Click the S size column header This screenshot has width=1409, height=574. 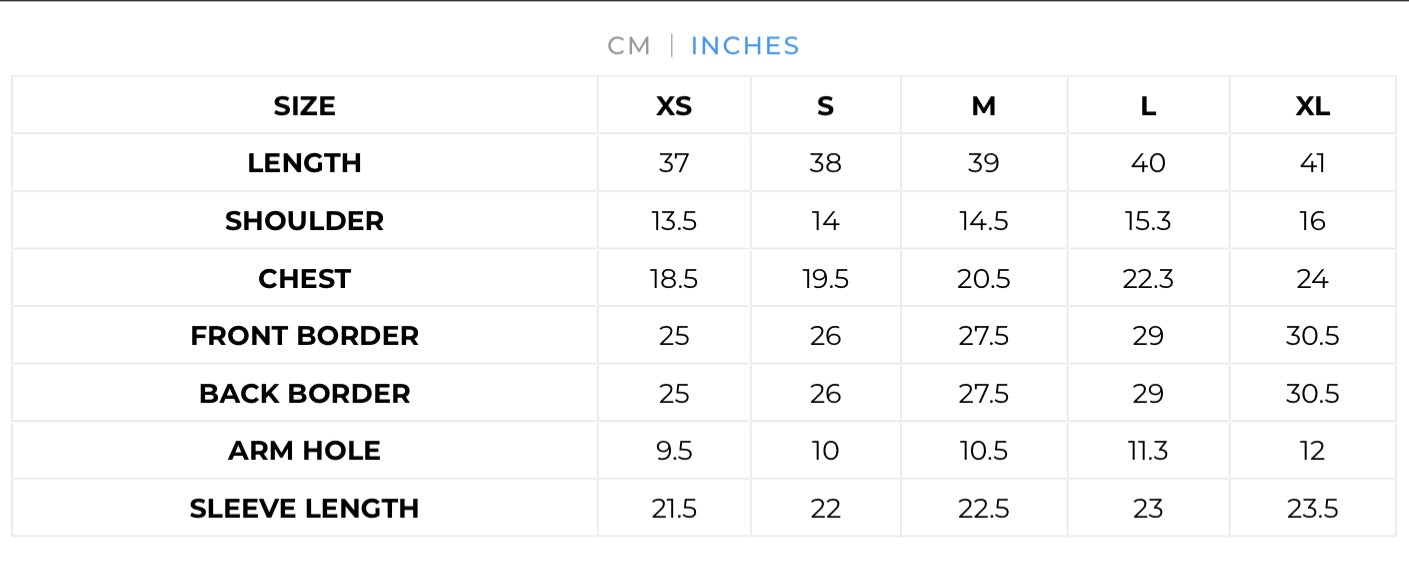coord(825,106)
